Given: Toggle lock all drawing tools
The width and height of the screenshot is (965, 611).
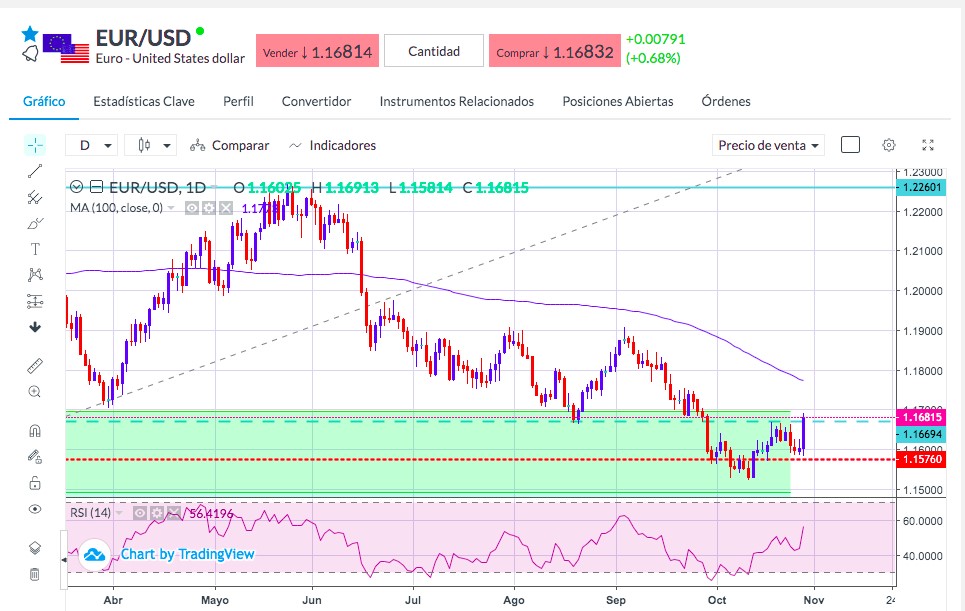Looking at the screenshot, I should [x=35, y=483].
